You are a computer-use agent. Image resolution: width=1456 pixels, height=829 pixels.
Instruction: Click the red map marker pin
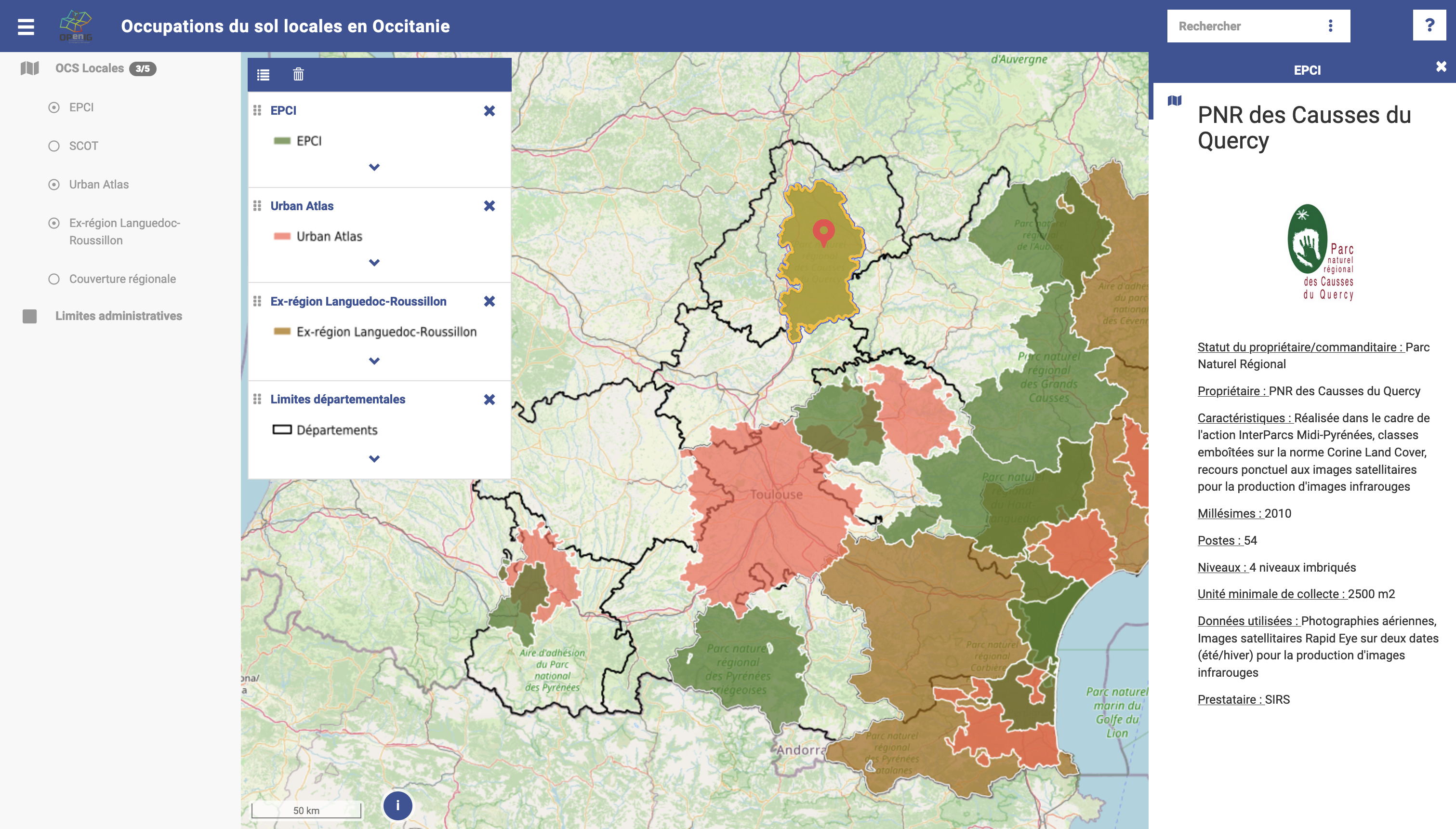pos(823,232)
